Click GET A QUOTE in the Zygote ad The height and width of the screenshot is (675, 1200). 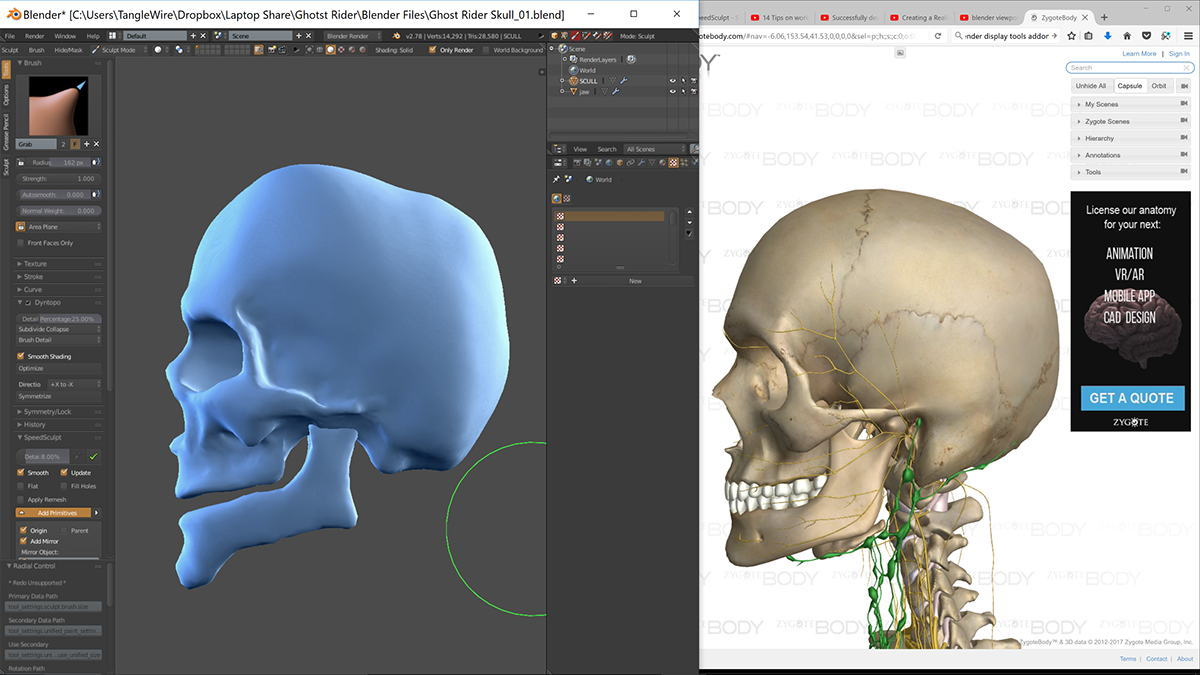pos(1131,398)
